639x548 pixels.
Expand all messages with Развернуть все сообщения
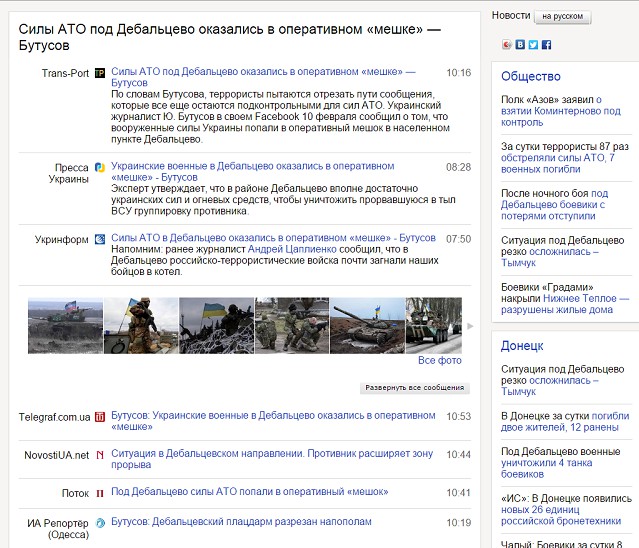[414, 387]
